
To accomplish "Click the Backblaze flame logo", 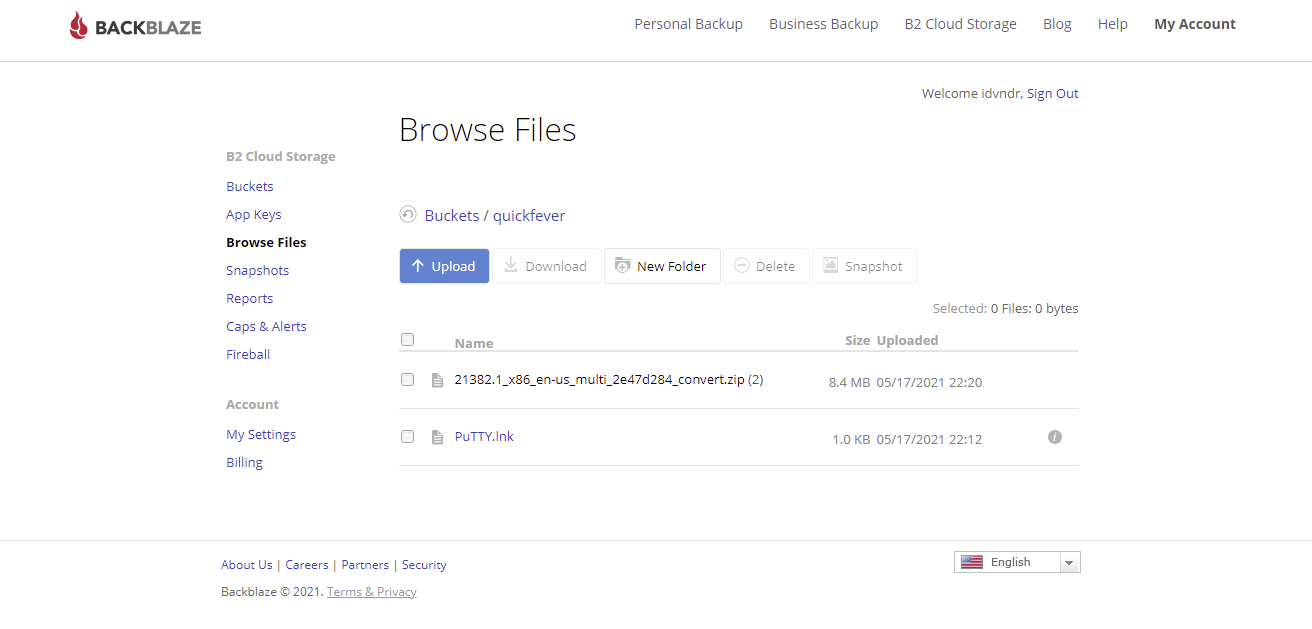I will coord(79,26).
